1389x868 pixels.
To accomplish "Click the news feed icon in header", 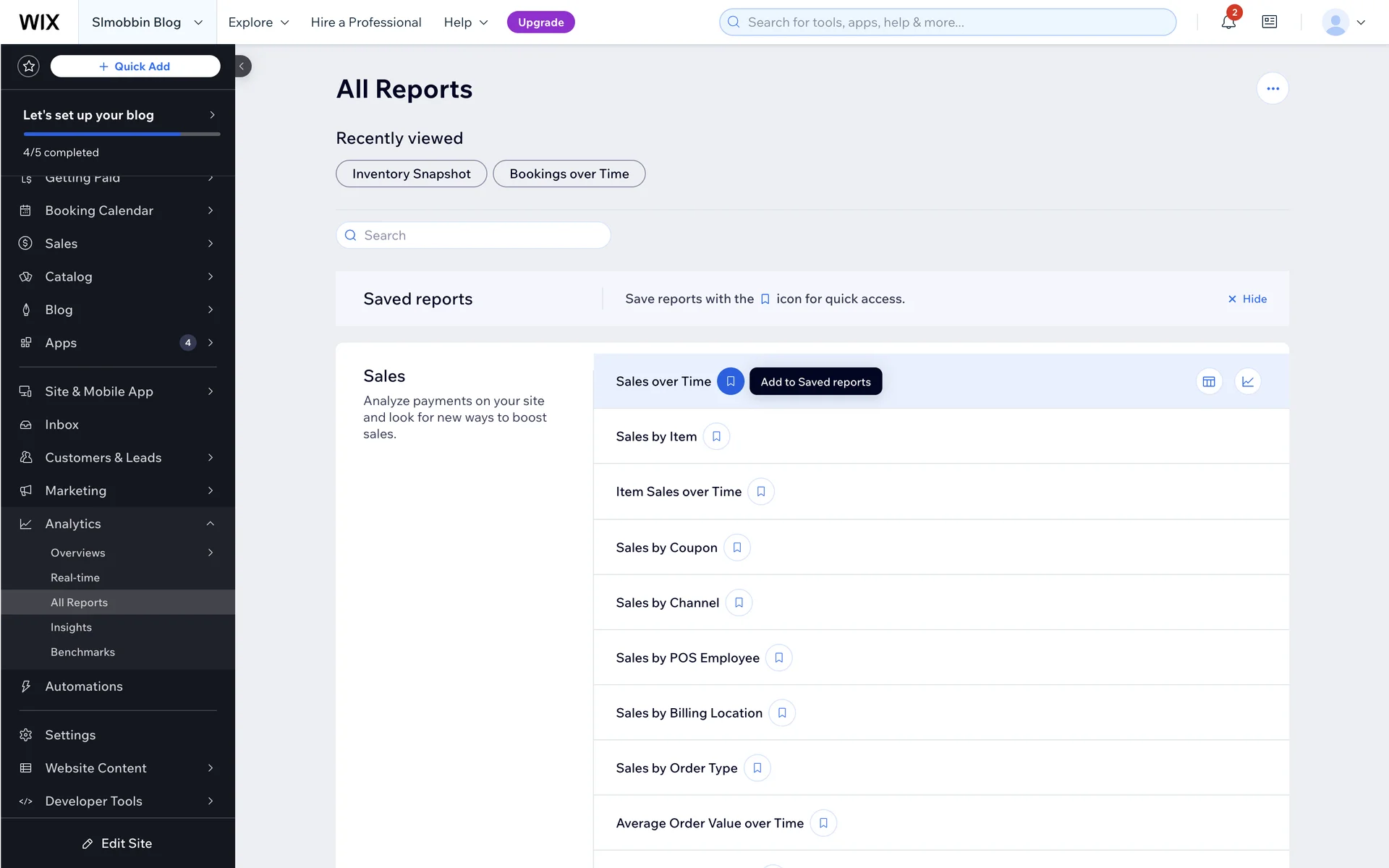I will 1269,22.
